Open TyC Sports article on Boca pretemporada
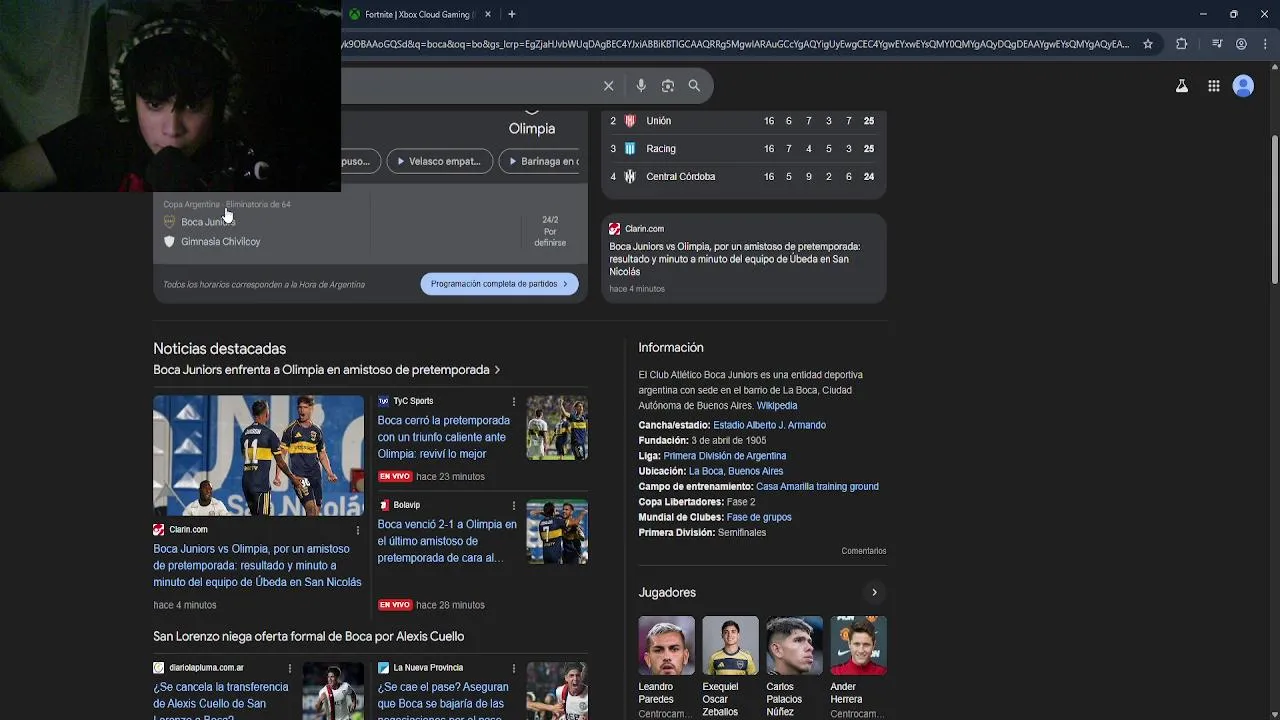This screenshot has width=1280, height=720. pyautogui.click(x=444, y=437)
